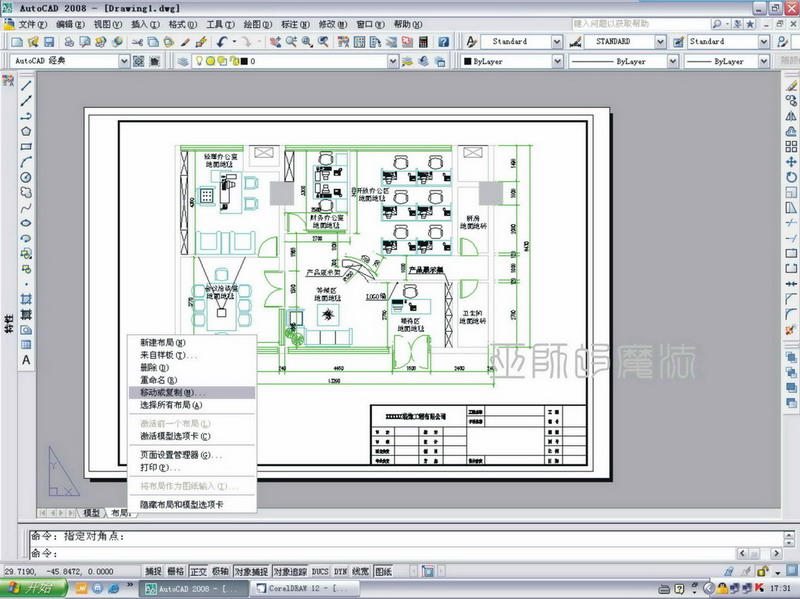800x599 pixels.
Task: Click the Rotate modify tool
Action: tap(791, 177)
